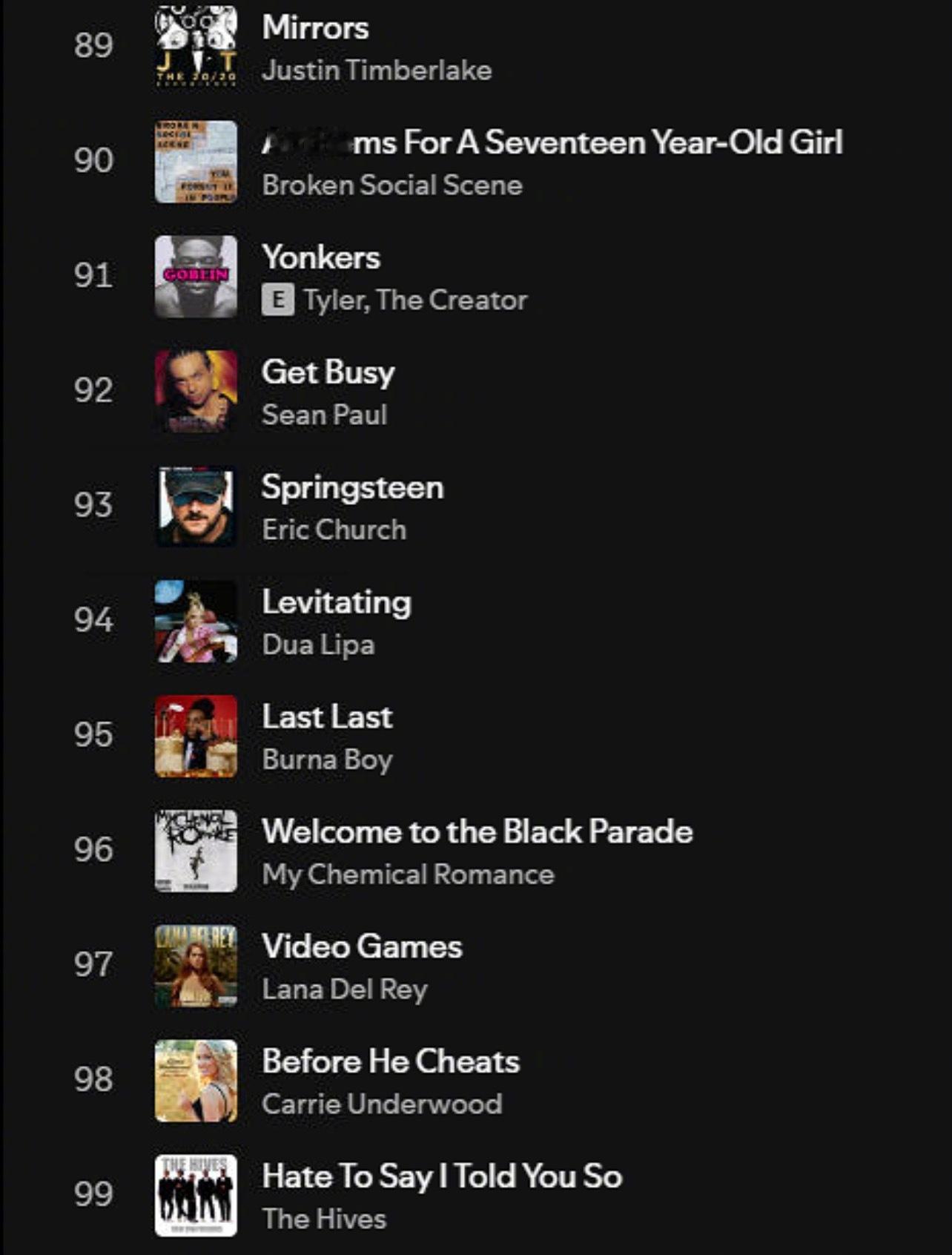Click the Goblin album cover for Yonkers
952x1255 pixels.
tap(196, 277)
